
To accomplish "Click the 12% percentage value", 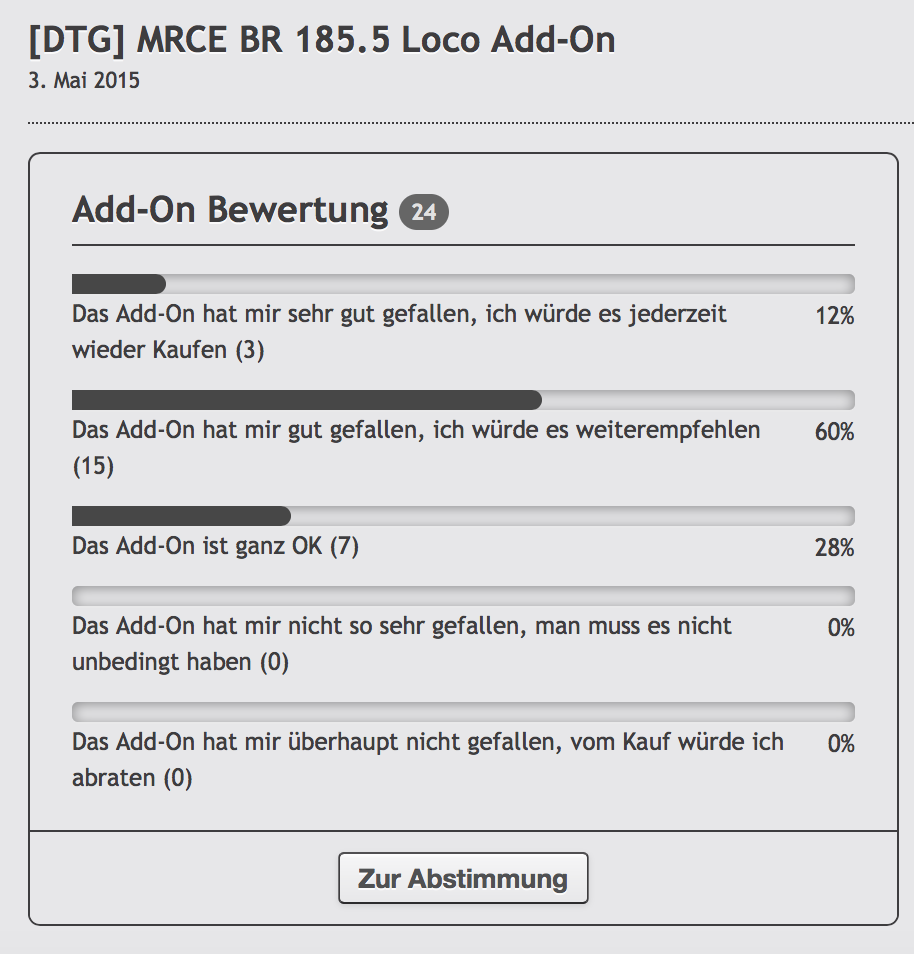I will pos(834,316).
